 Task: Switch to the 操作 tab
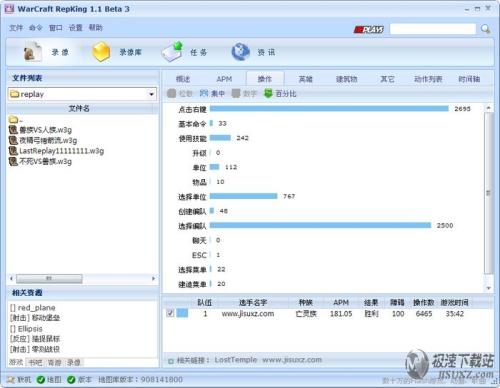[265, 79]
